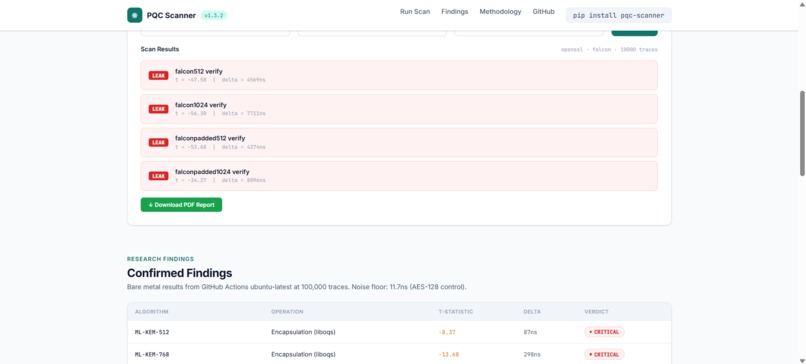806x364 pixels.
Task: Click the DELTA column header
Action: click(532, 312)
